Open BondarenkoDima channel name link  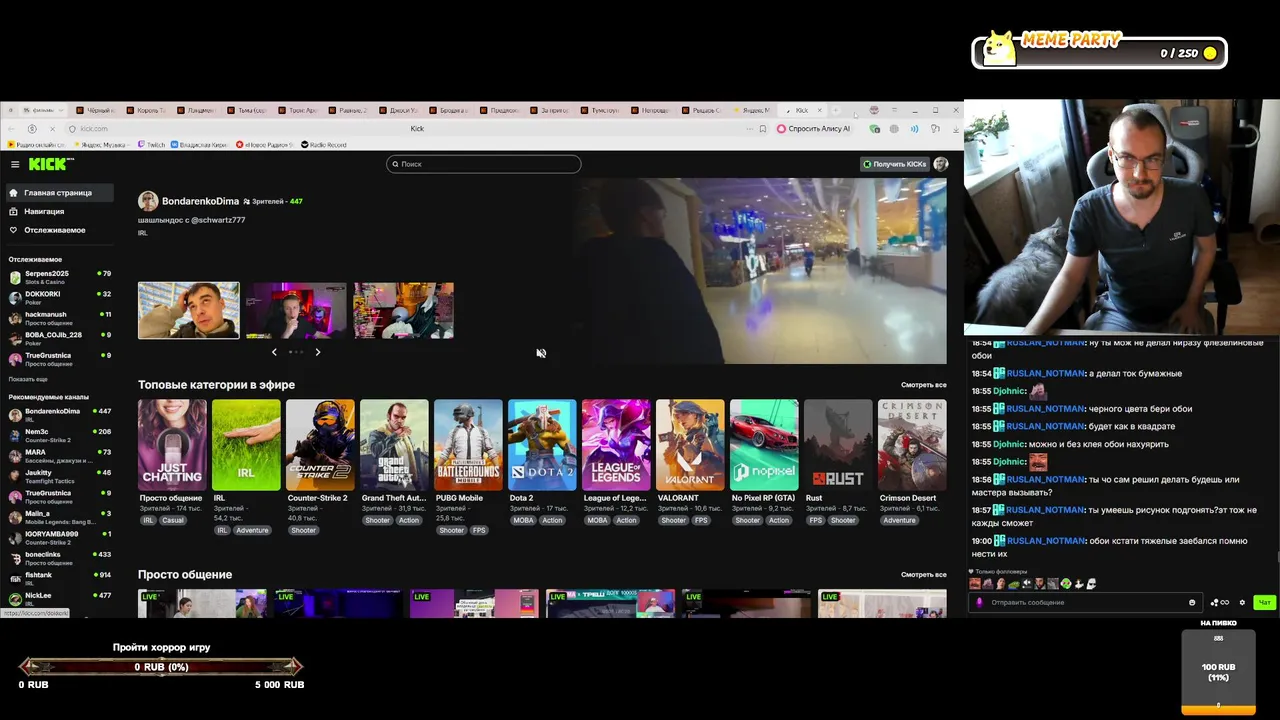200,201
